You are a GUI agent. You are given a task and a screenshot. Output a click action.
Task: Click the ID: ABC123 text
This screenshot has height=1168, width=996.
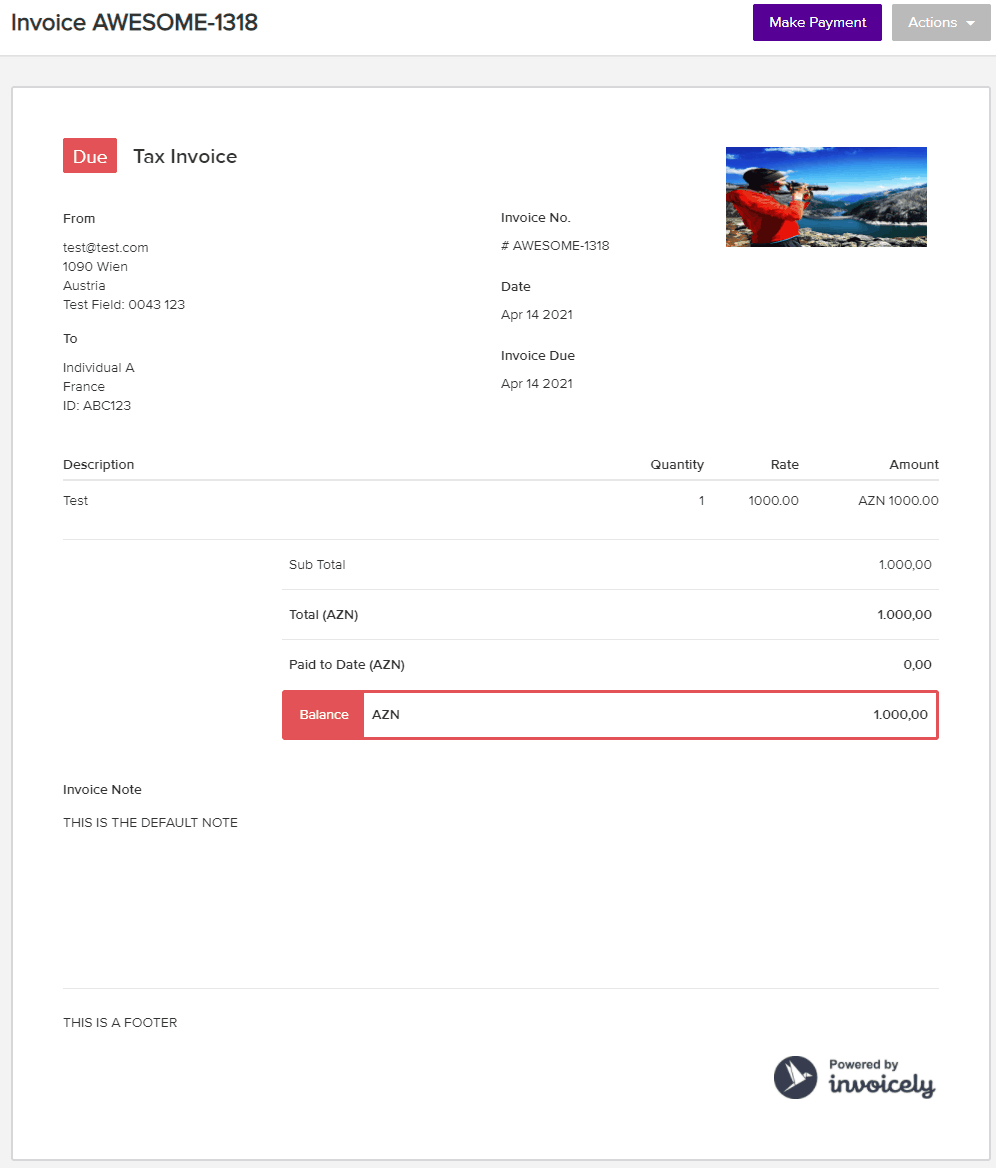(x=97, y=406)
